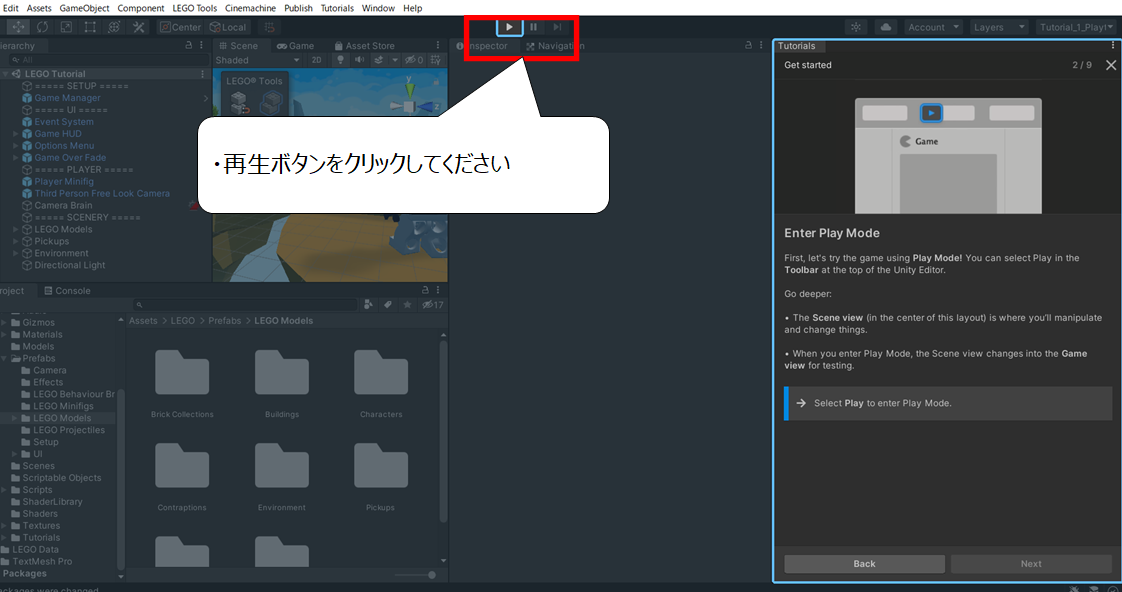
Task: Click the Assets breadcrumb link
Action: click(x=143, y=321)
